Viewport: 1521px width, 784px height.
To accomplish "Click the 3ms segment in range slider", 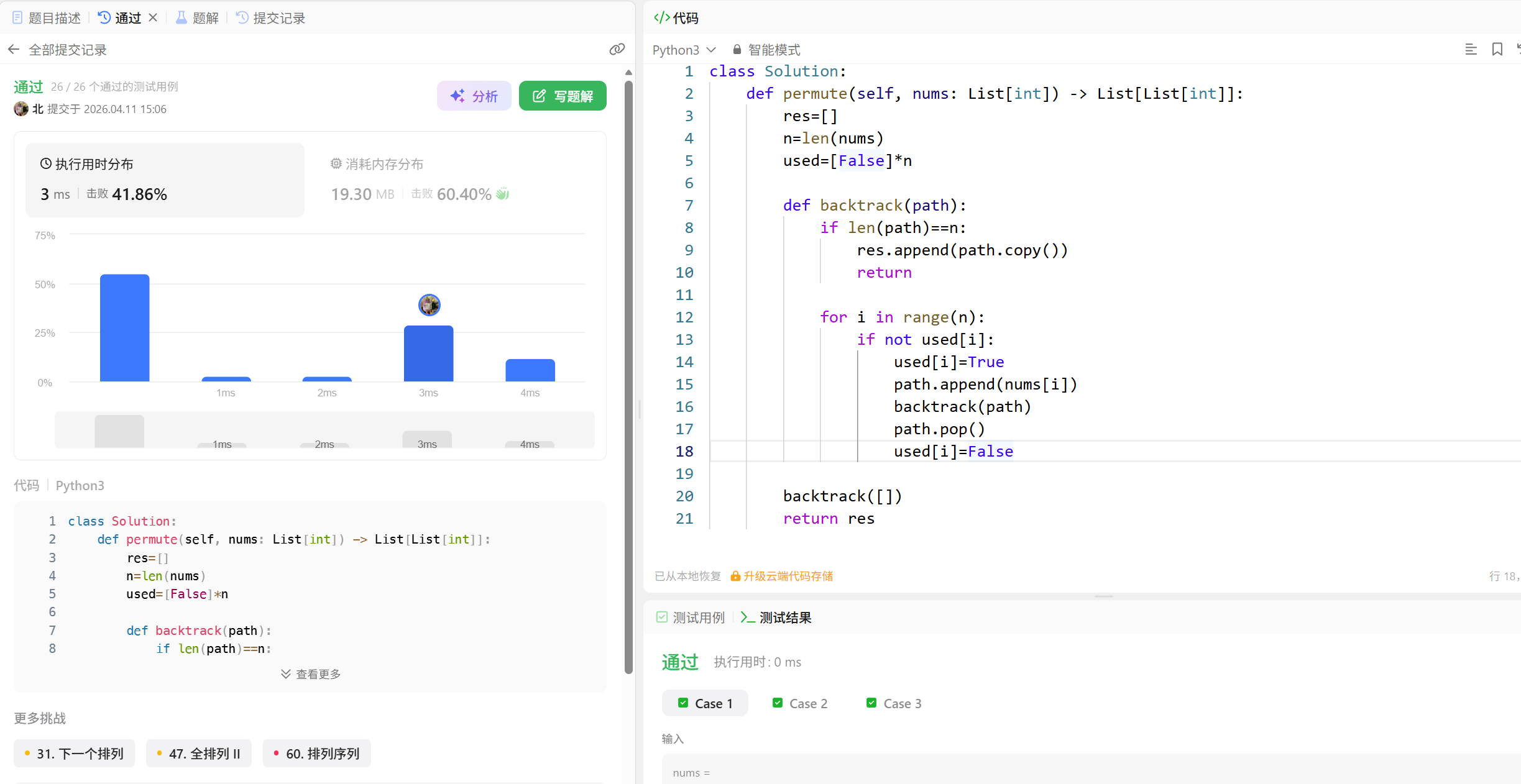I will 427,439.
